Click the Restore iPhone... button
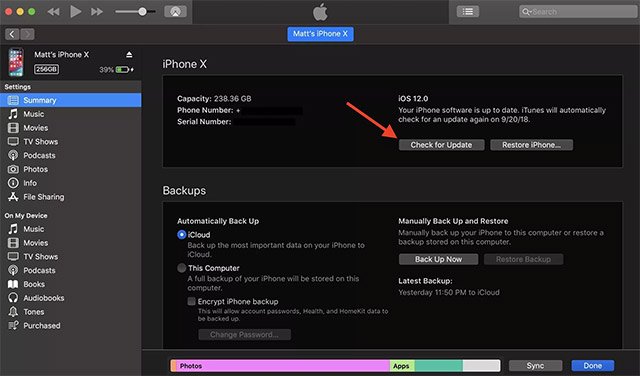This screenshot has width=640, height=376. [531, 145]
